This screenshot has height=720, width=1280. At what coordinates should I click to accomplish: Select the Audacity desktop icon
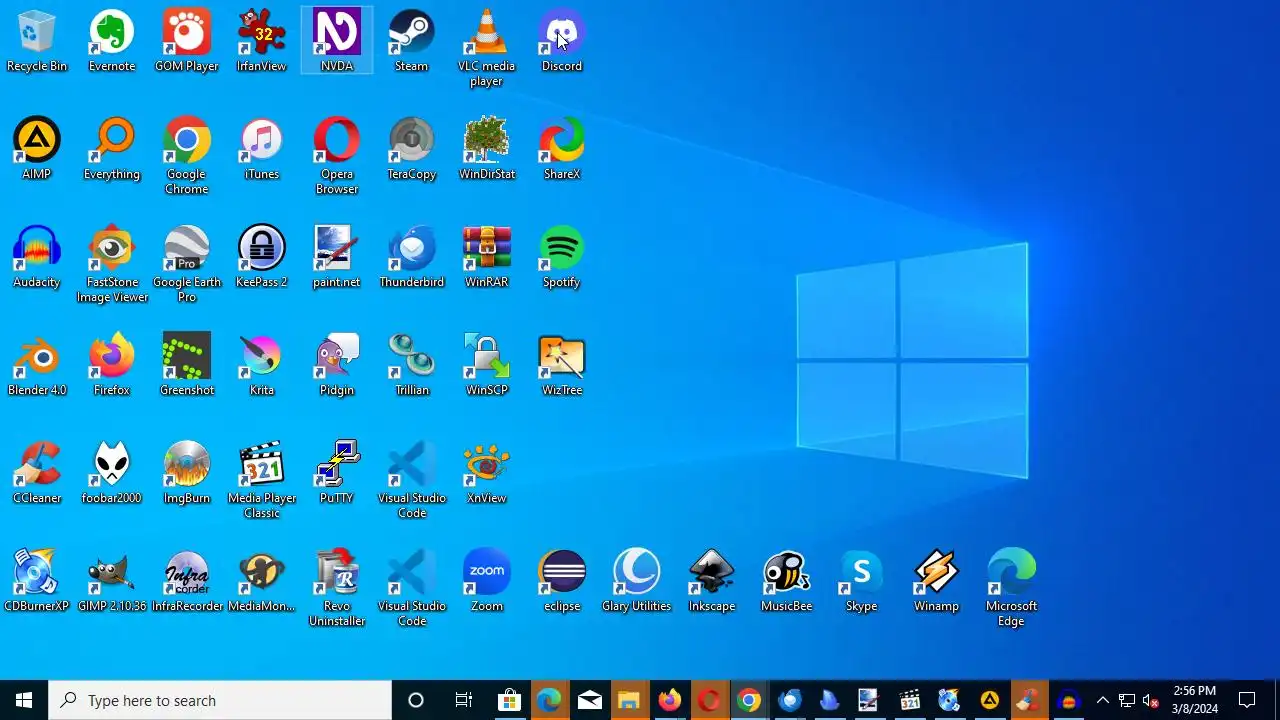coord(37,257)
